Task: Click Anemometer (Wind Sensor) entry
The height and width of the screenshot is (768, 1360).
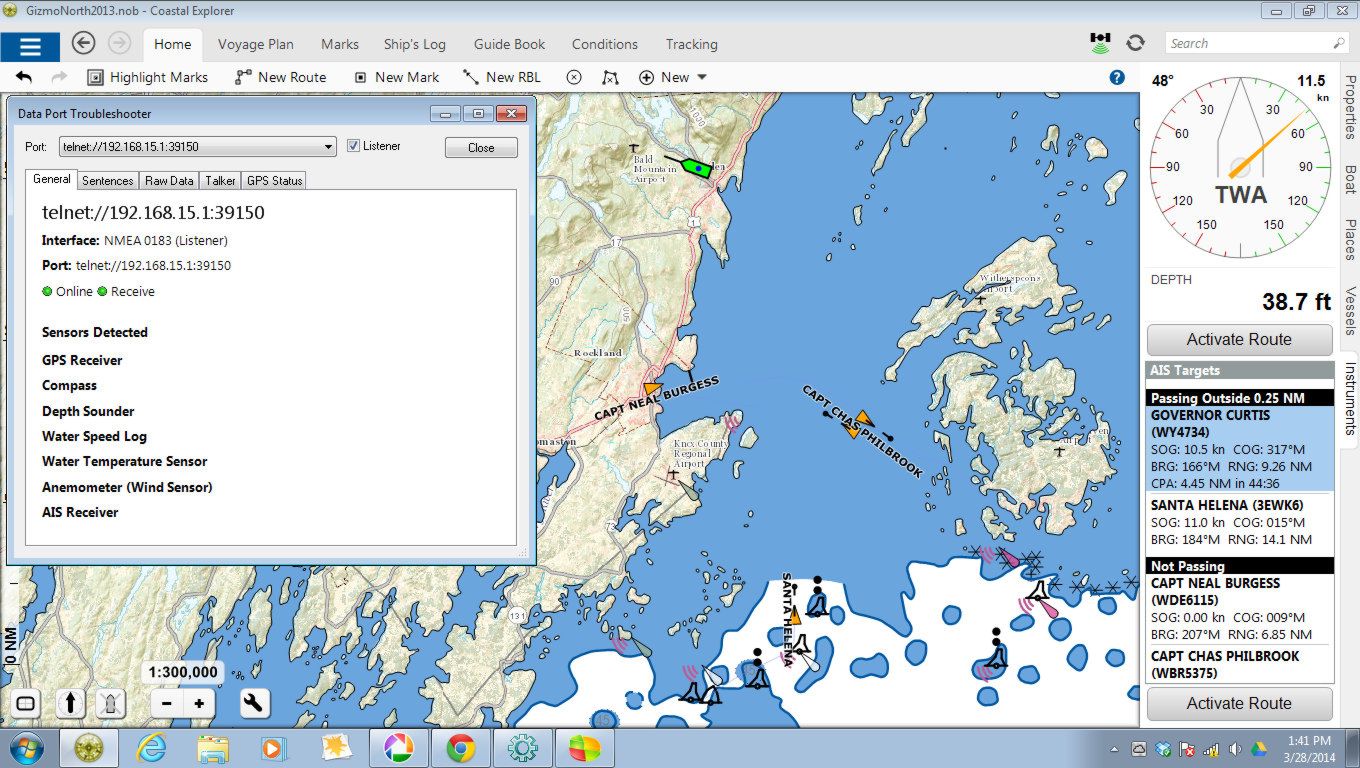Action: click(127, 487)
